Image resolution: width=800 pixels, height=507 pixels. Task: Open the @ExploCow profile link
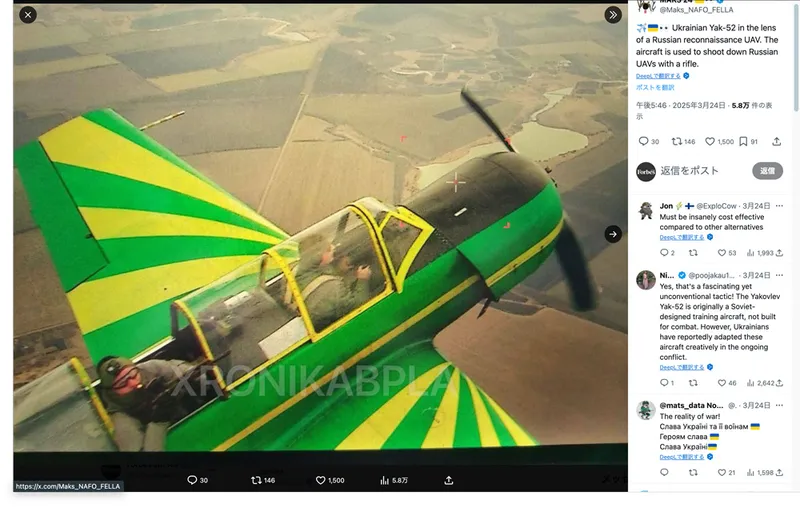pos(716,206)
